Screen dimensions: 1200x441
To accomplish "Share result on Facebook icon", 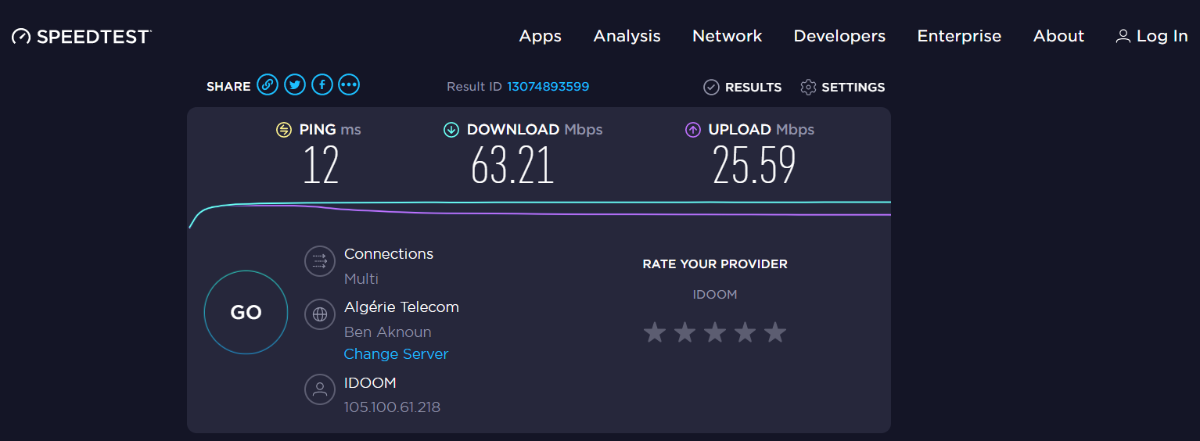I will (321, 85).
